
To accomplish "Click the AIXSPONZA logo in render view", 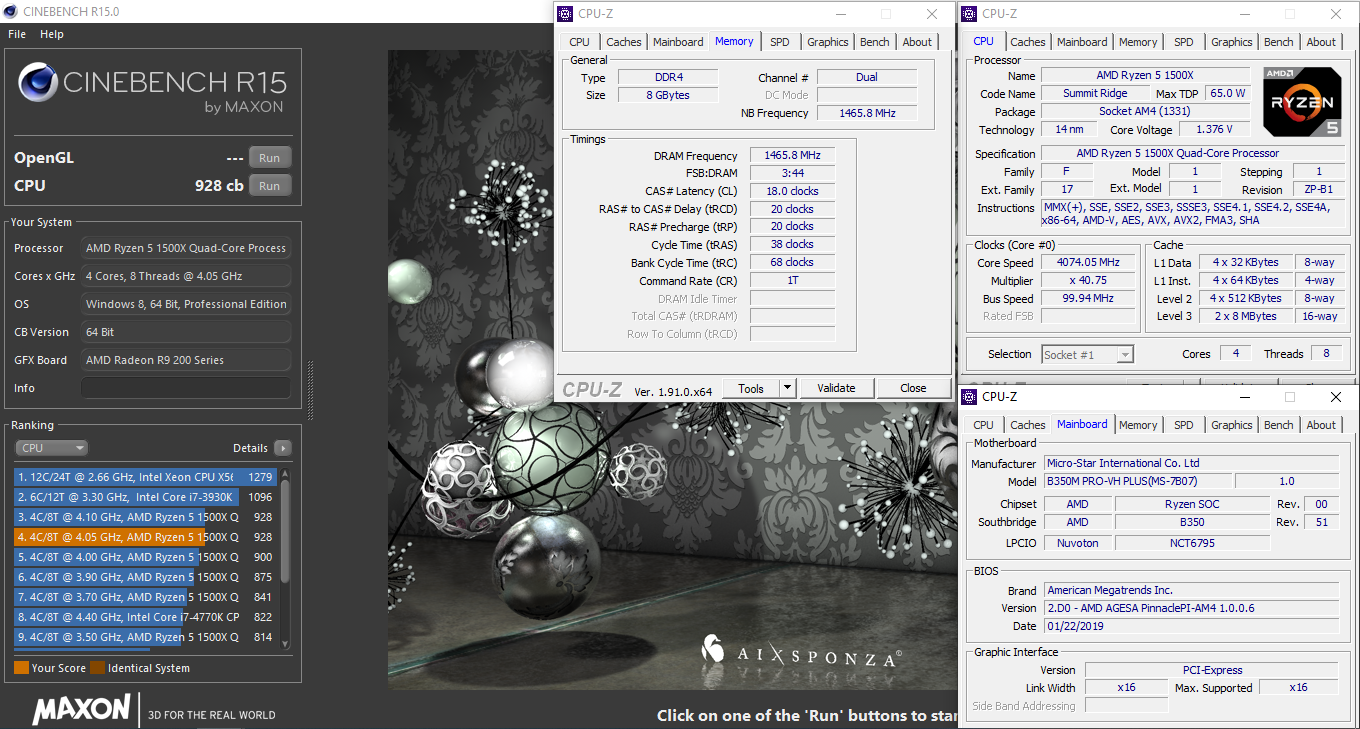I will (801, 654).
